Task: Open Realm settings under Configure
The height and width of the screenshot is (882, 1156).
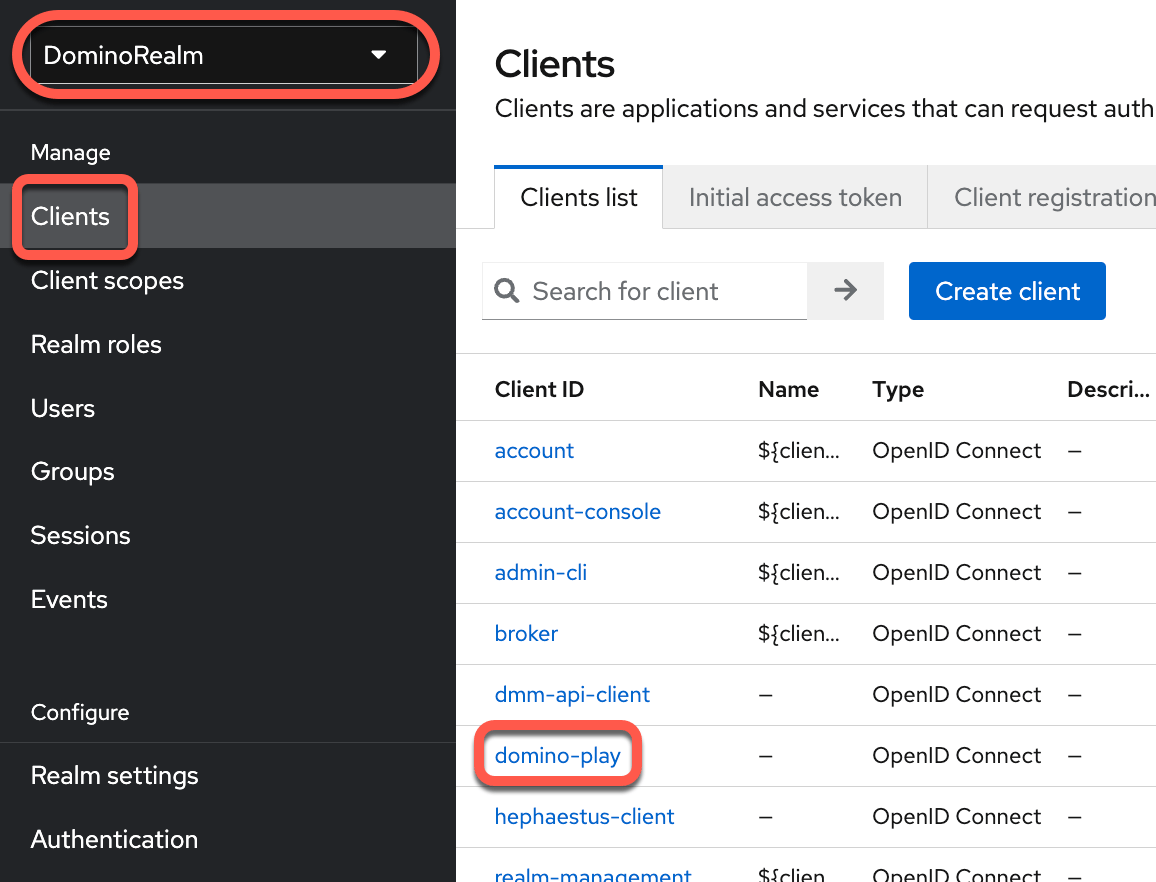Action: click(114, 776)
